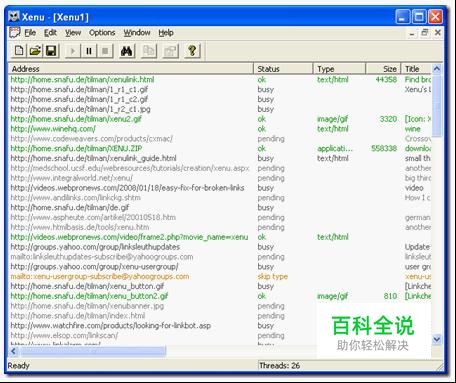456x383 pixels.
Task: Sort by the Status column header
Action: [283, 69]
